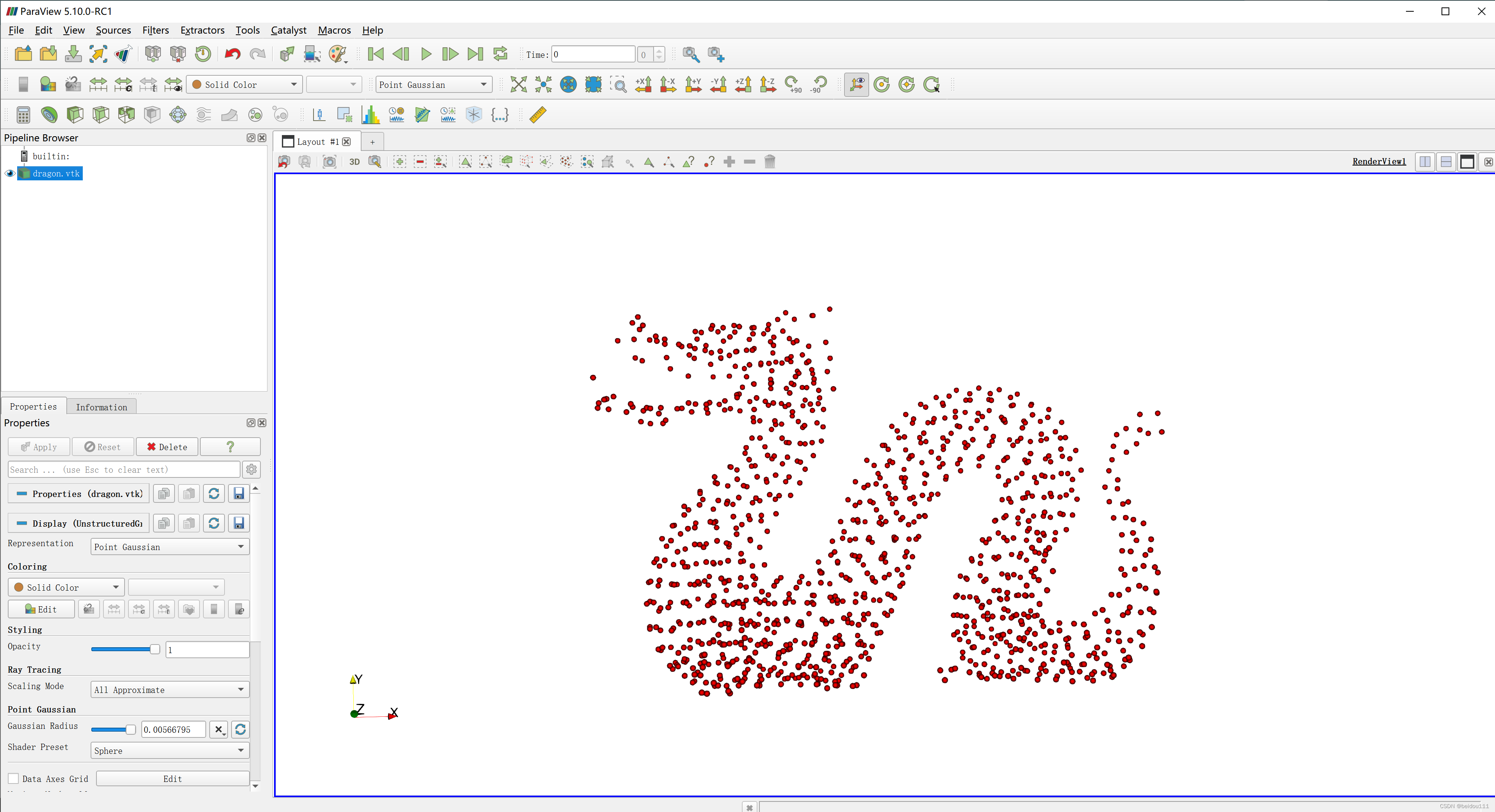Viewport: 1495px width, 812px height.
Task: Click the Capture Screenshot camera icon
Action: (x=329, y=162)
